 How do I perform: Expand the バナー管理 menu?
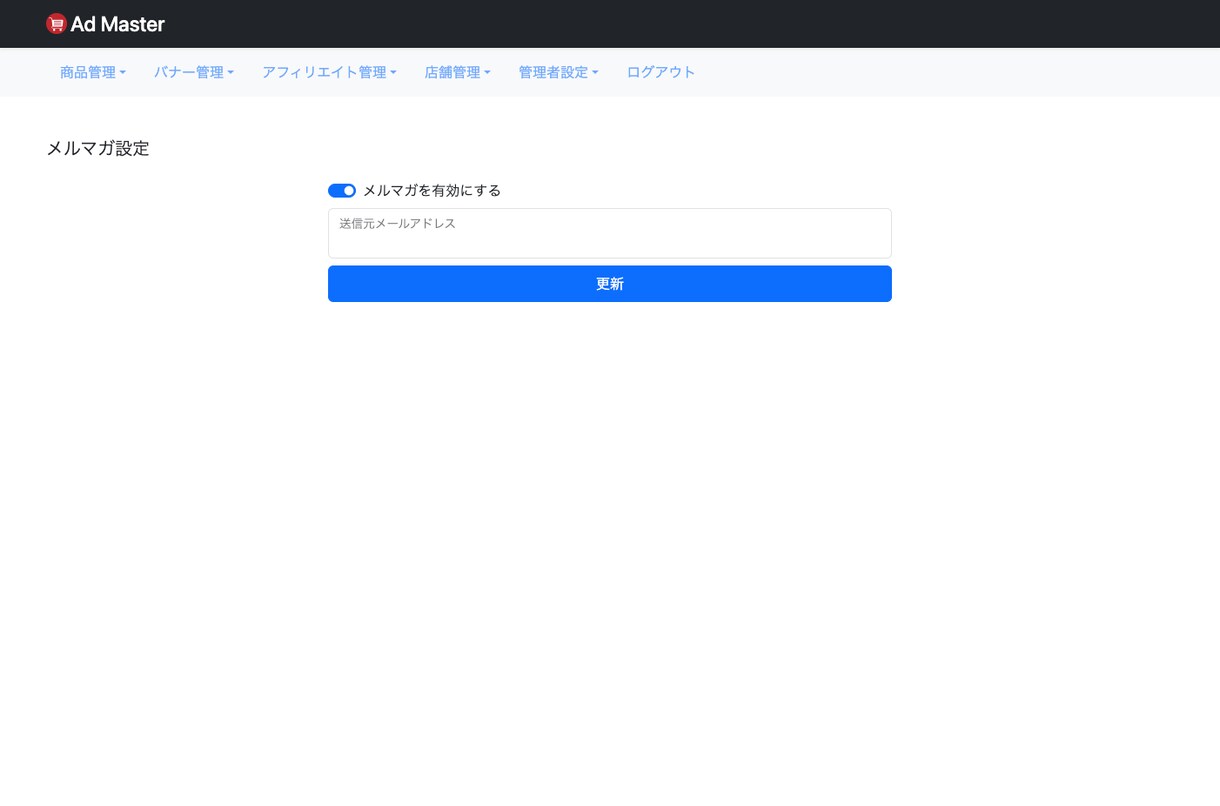(194, 72)
